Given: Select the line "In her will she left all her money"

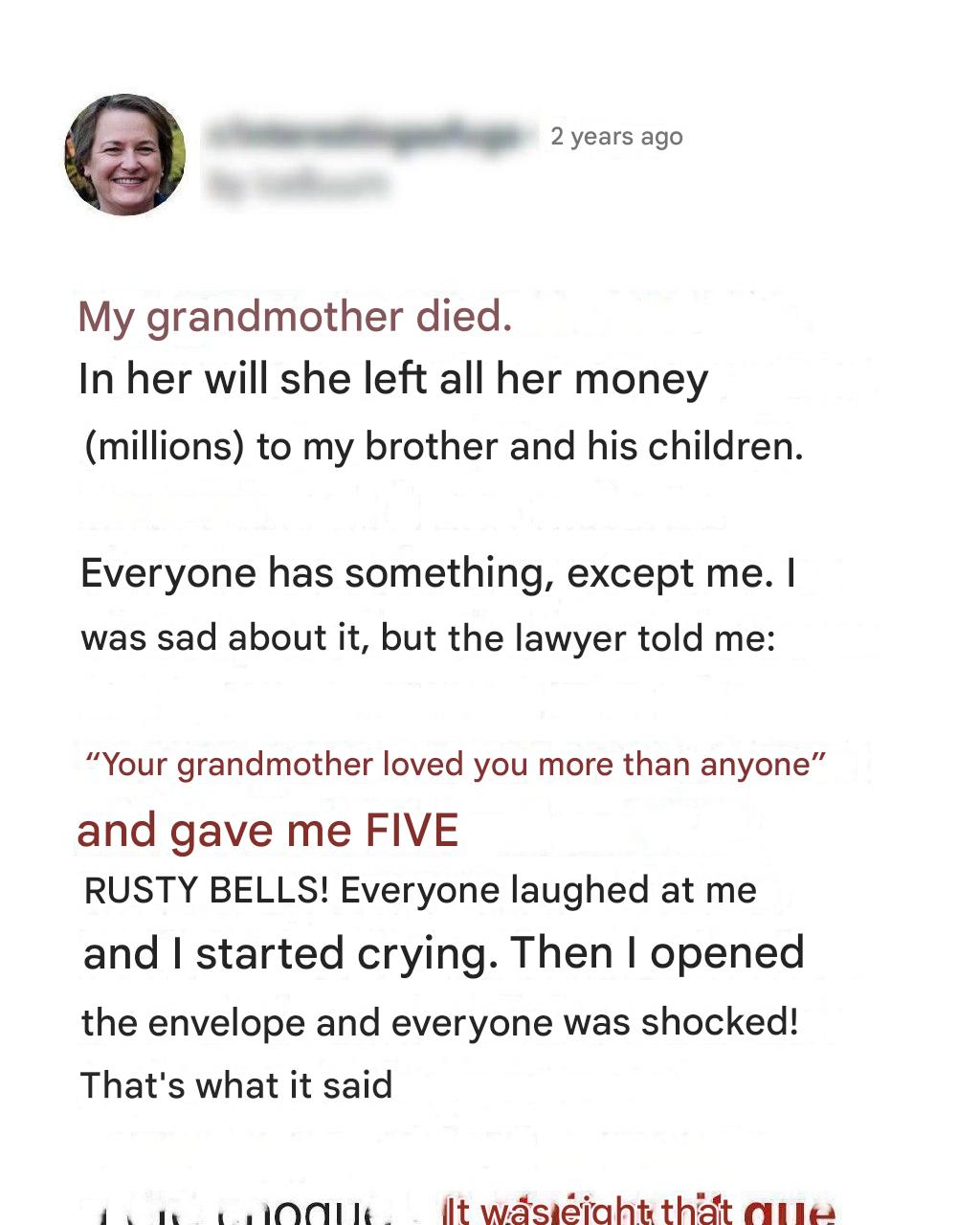Looking at the screenshot, I should click(392, 380).
